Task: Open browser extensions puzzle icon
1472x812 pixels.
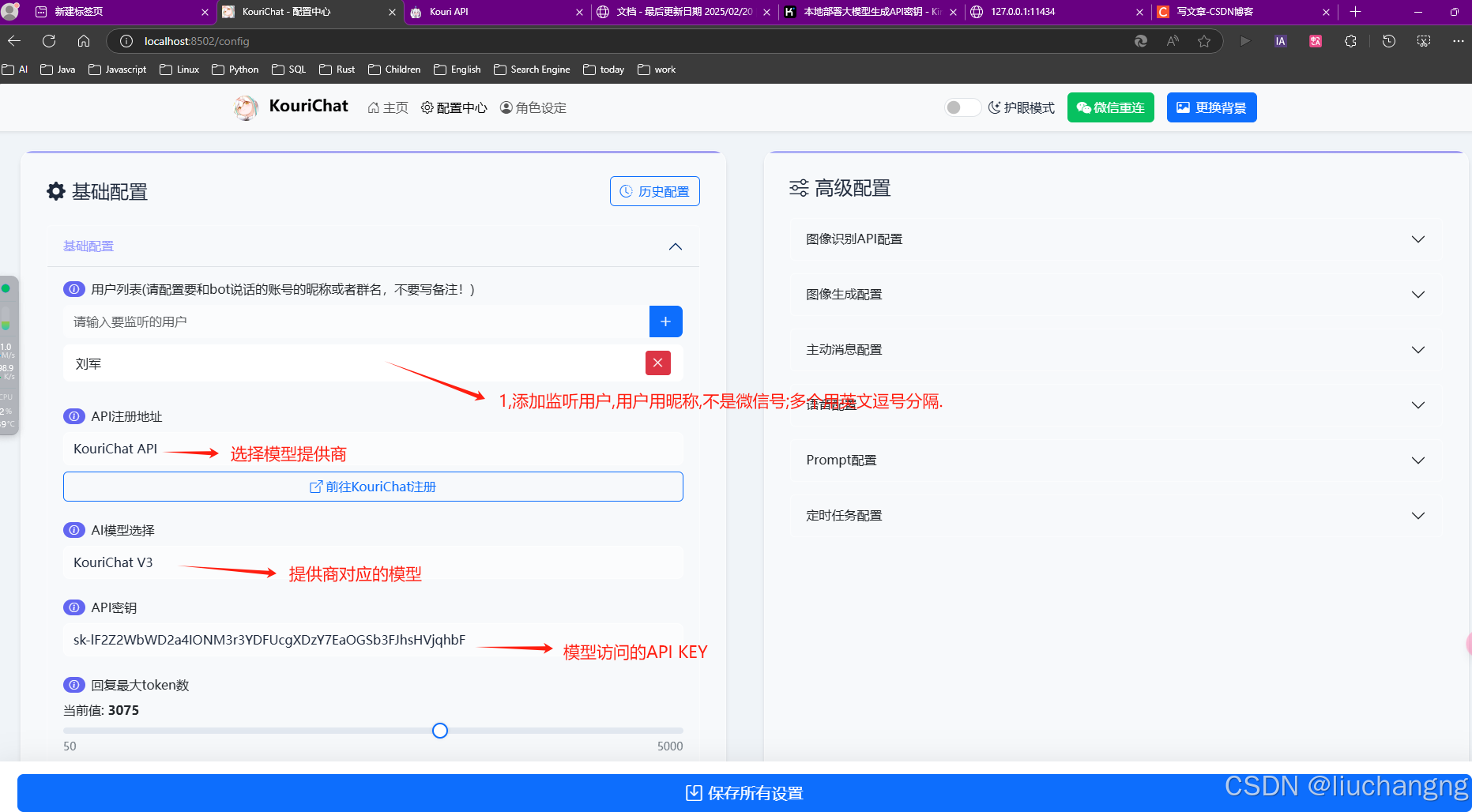Action: pos(1350,41)
